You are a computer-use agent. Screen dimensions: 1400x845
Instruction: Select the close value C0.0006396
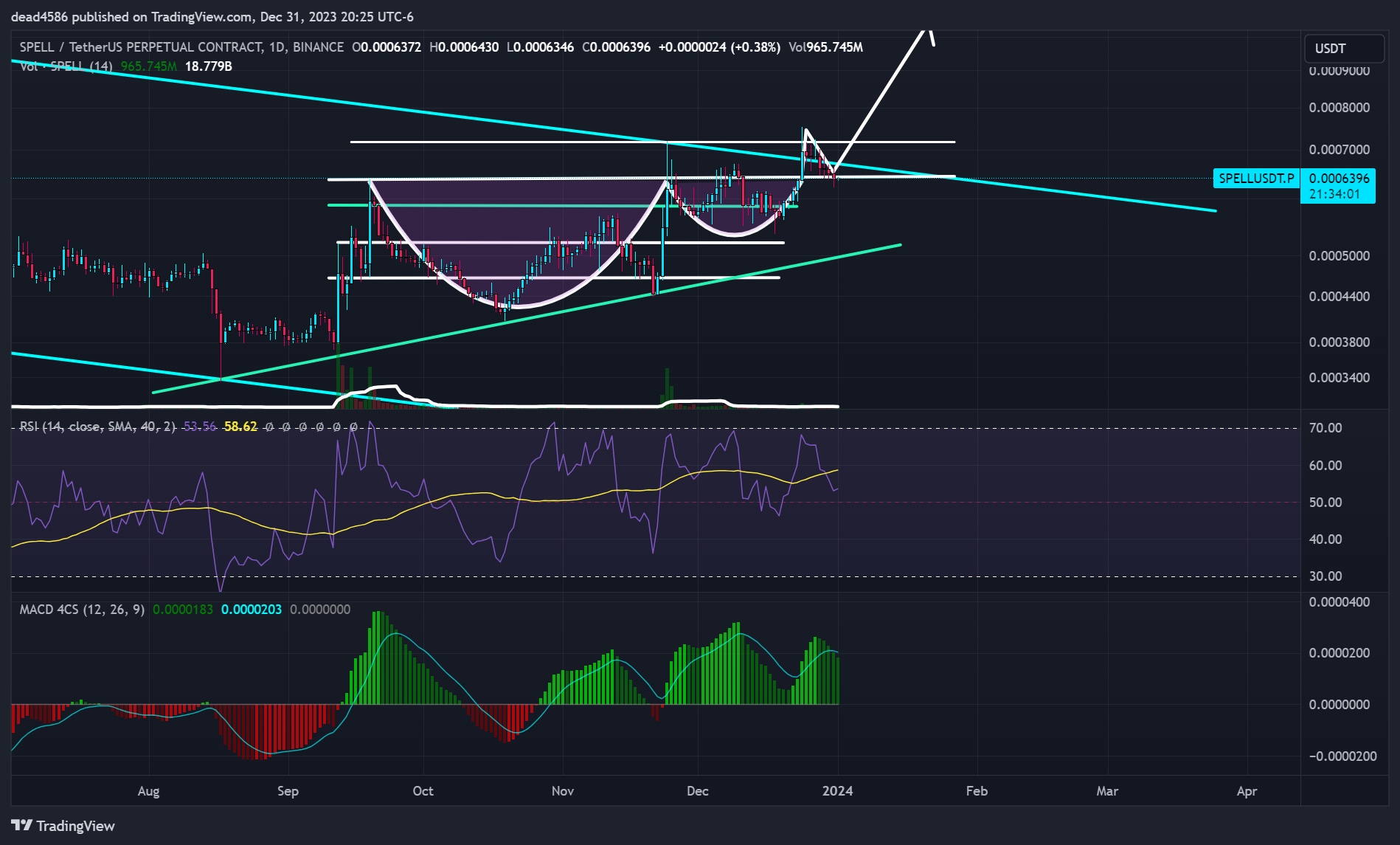point(616,47)
